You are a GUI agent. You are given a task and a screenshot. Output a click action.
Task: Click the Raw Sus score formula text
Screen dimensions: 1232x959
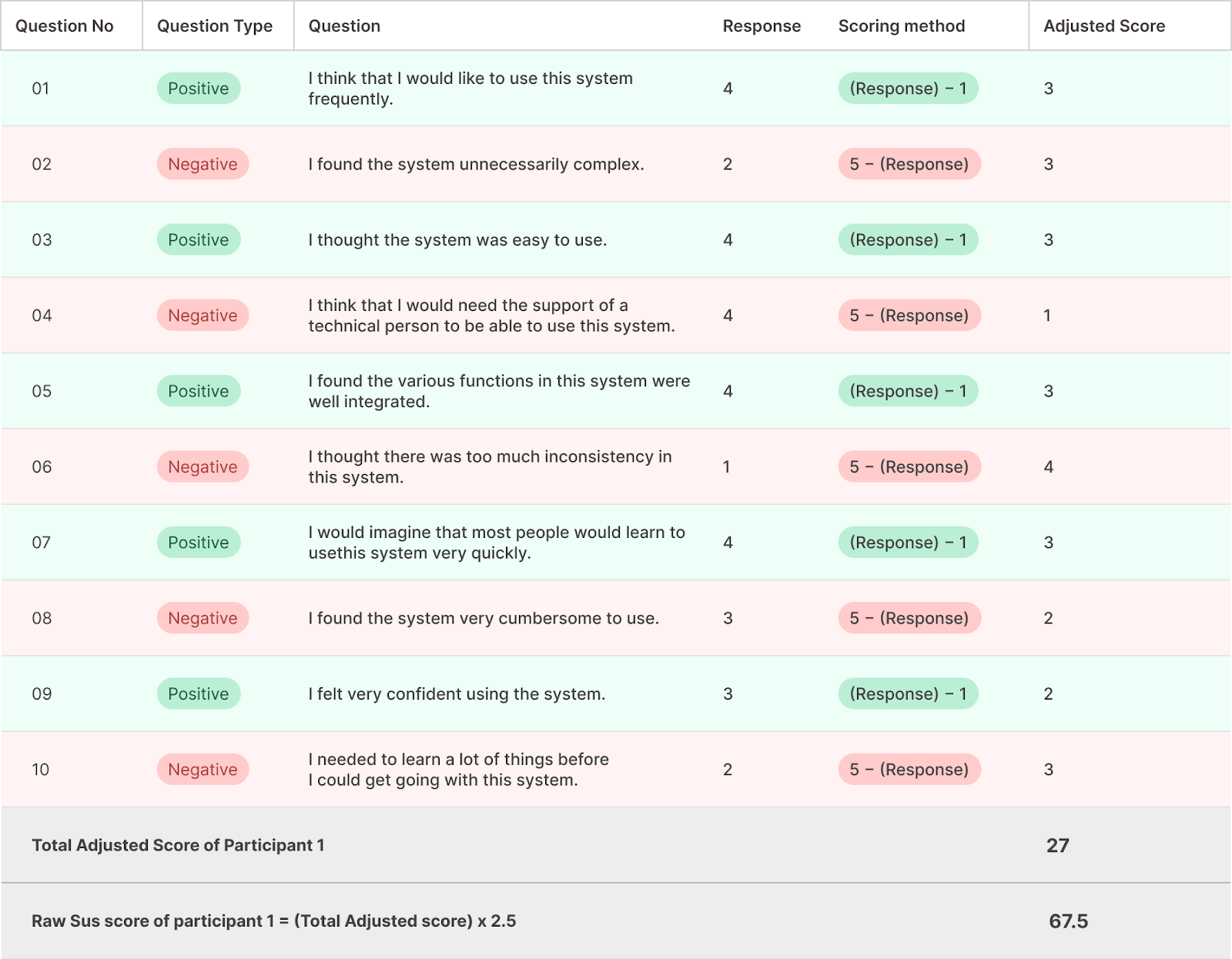tap(273, 920)
